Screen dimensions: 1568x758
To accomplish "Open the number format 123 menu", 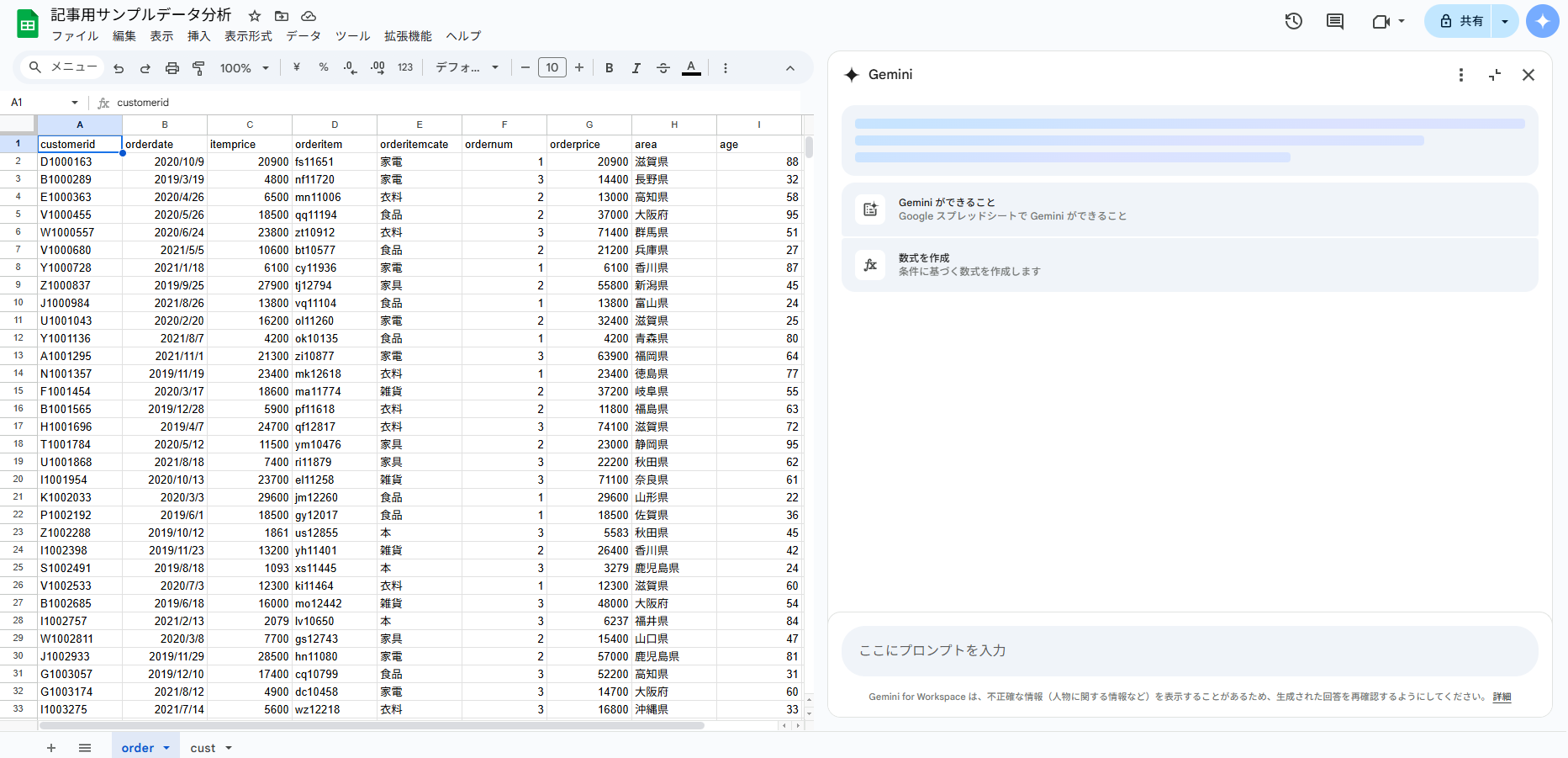I will click(405, 67).
